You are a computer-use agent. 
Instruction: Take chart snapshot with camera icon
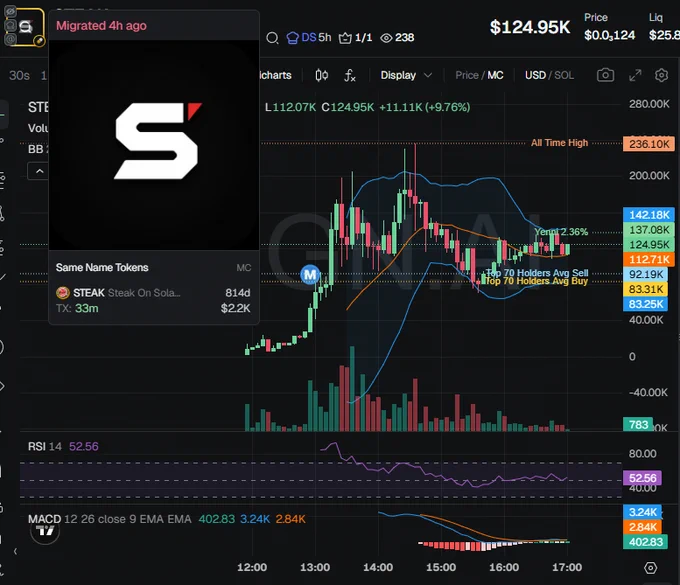(605, 75)
